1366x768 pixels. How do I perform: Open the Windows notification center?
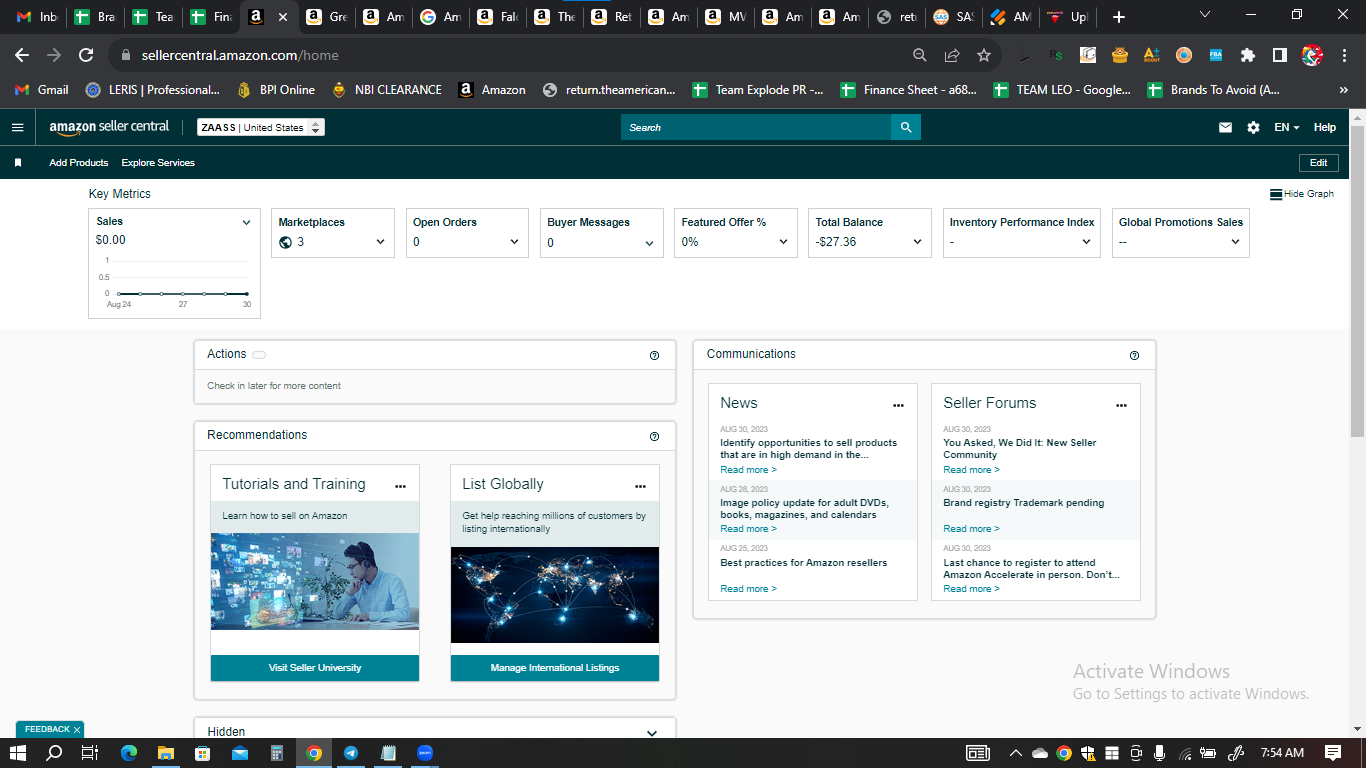[1333, 753]
